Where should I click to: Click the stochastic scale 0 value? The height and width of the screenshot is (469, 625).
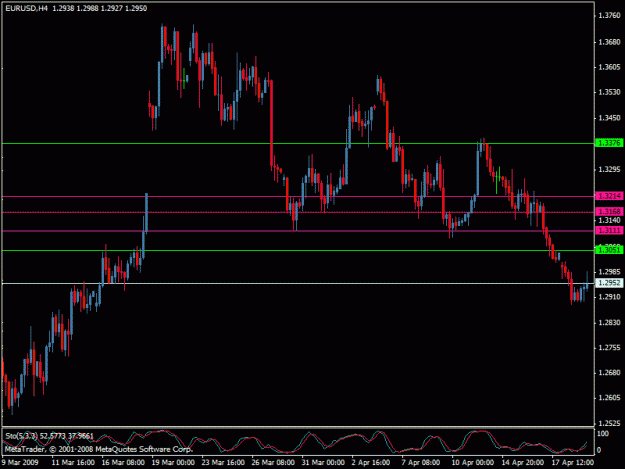coord(599,450)
